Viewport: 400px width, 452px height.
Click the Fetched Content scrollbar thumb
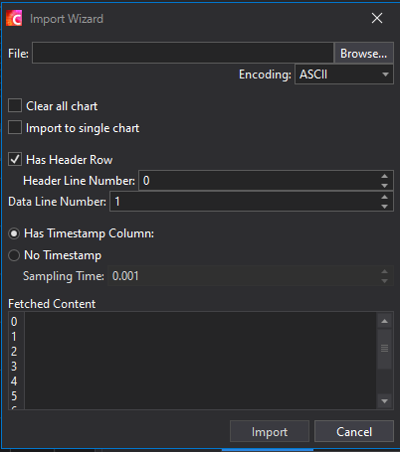pos(384,349)
